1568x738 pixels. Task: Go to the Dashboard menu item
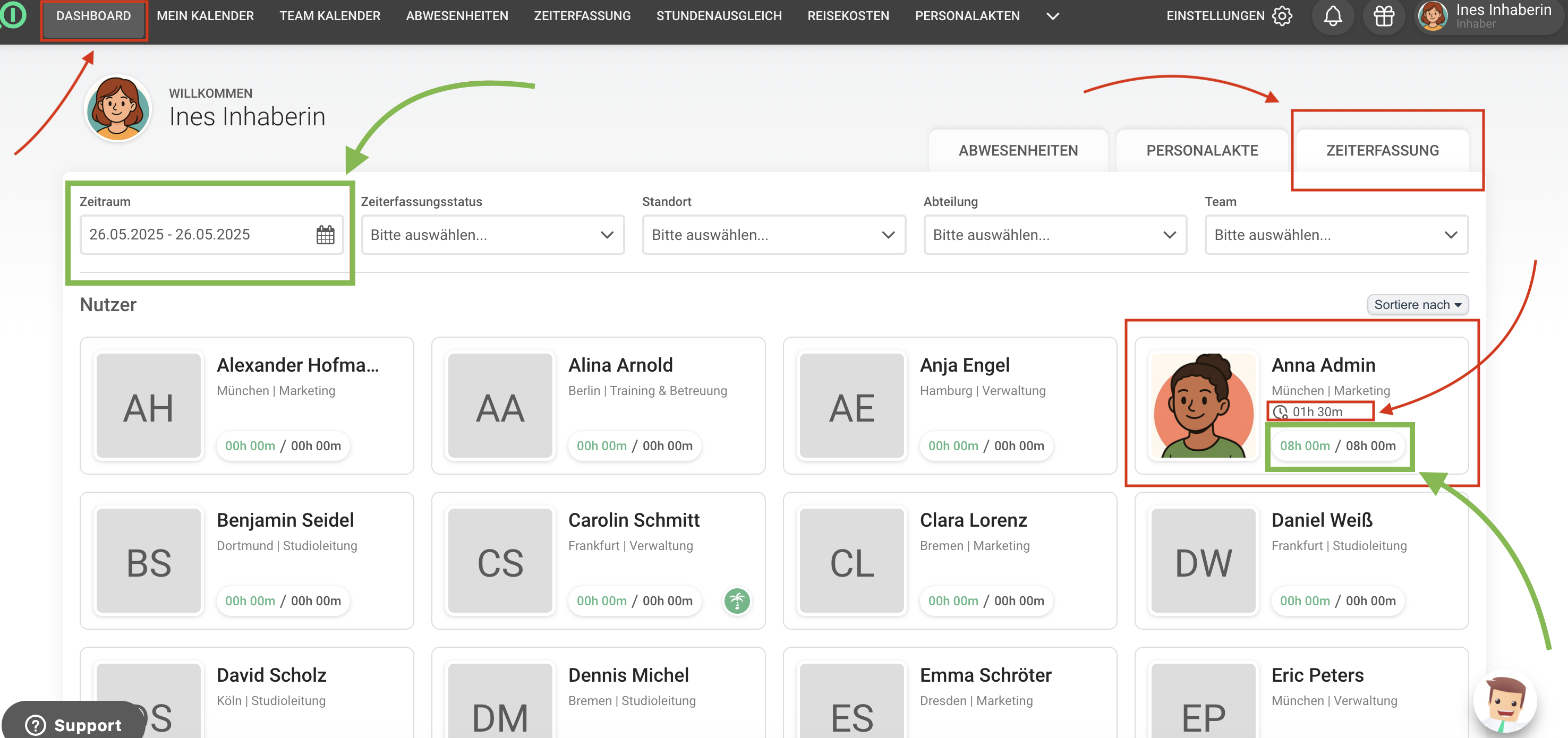pyautogui.click(x=93, y=16)
